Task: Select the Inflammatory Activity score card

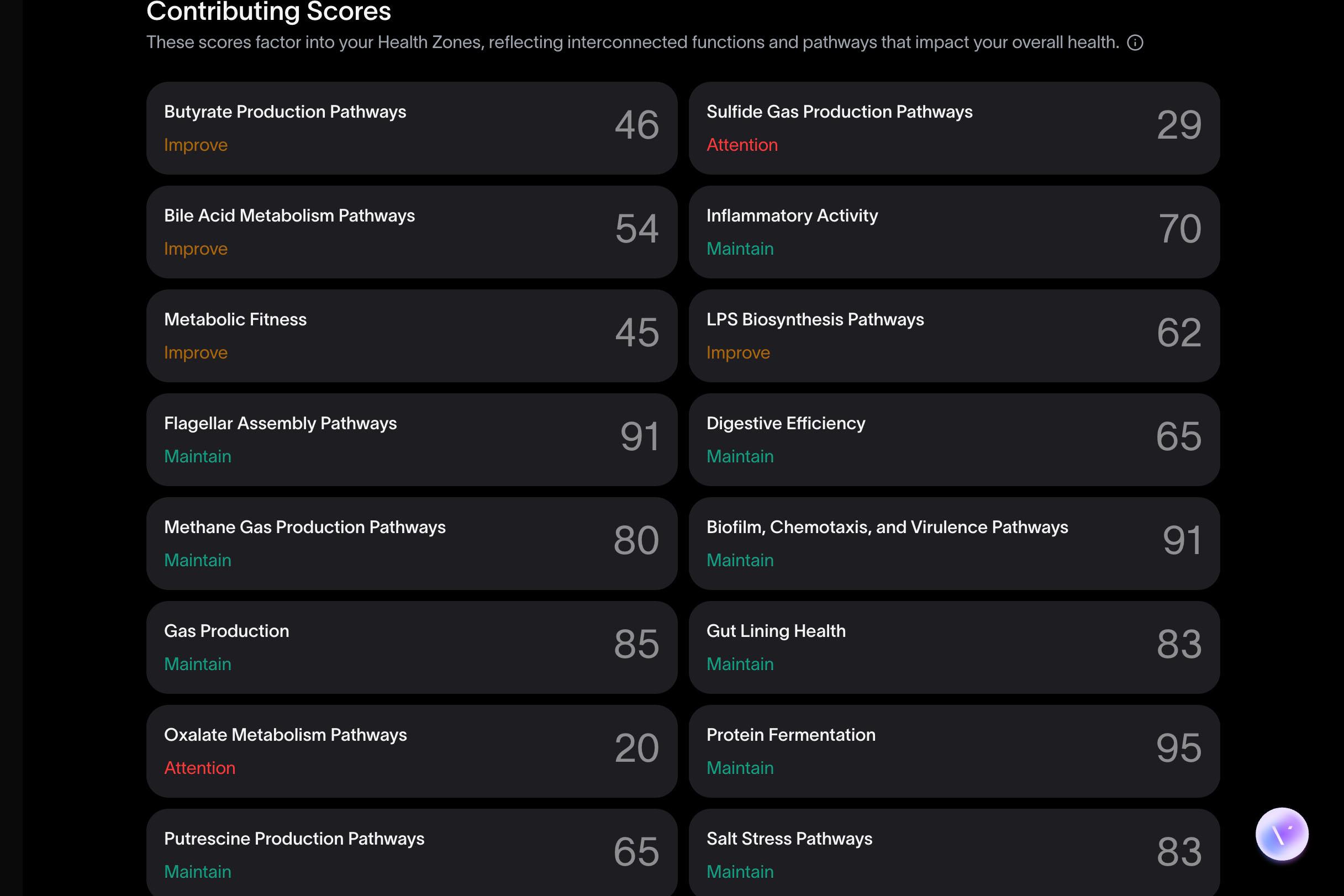Action: pos(955,232)
